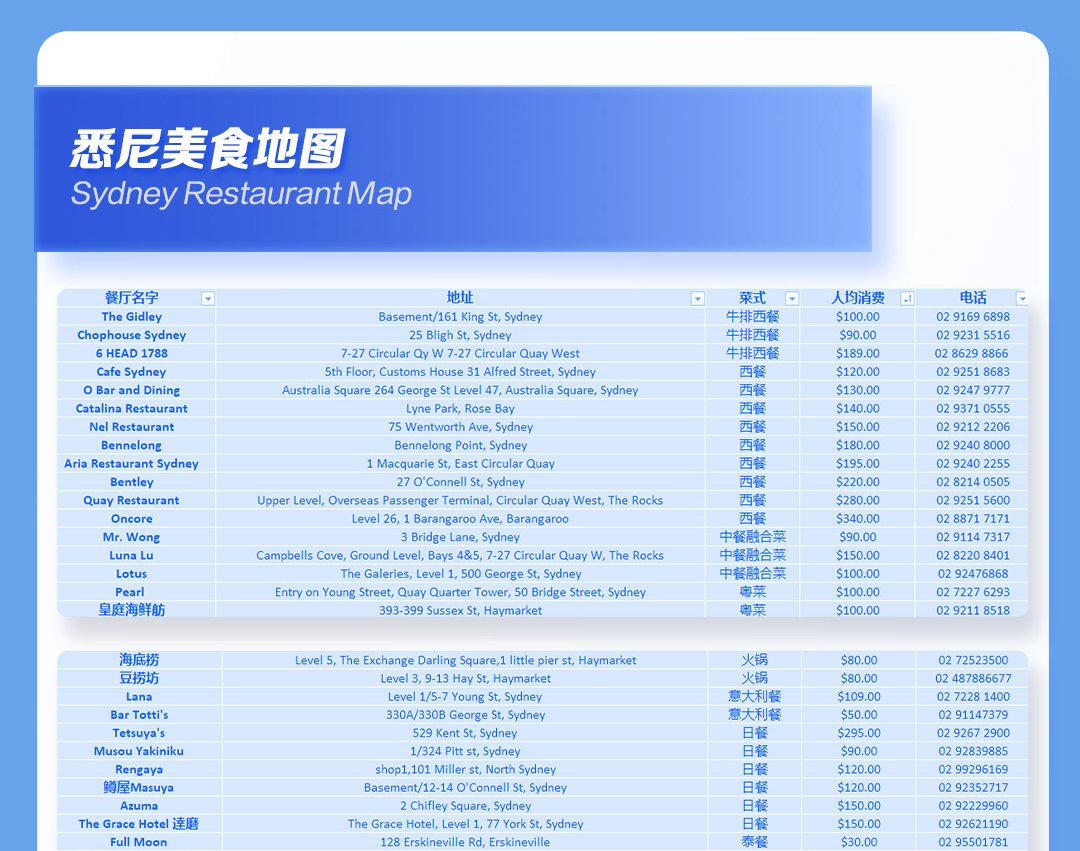
Task: Click the 悉尼美食地图 title banner
Action: (x=208, y=149)
